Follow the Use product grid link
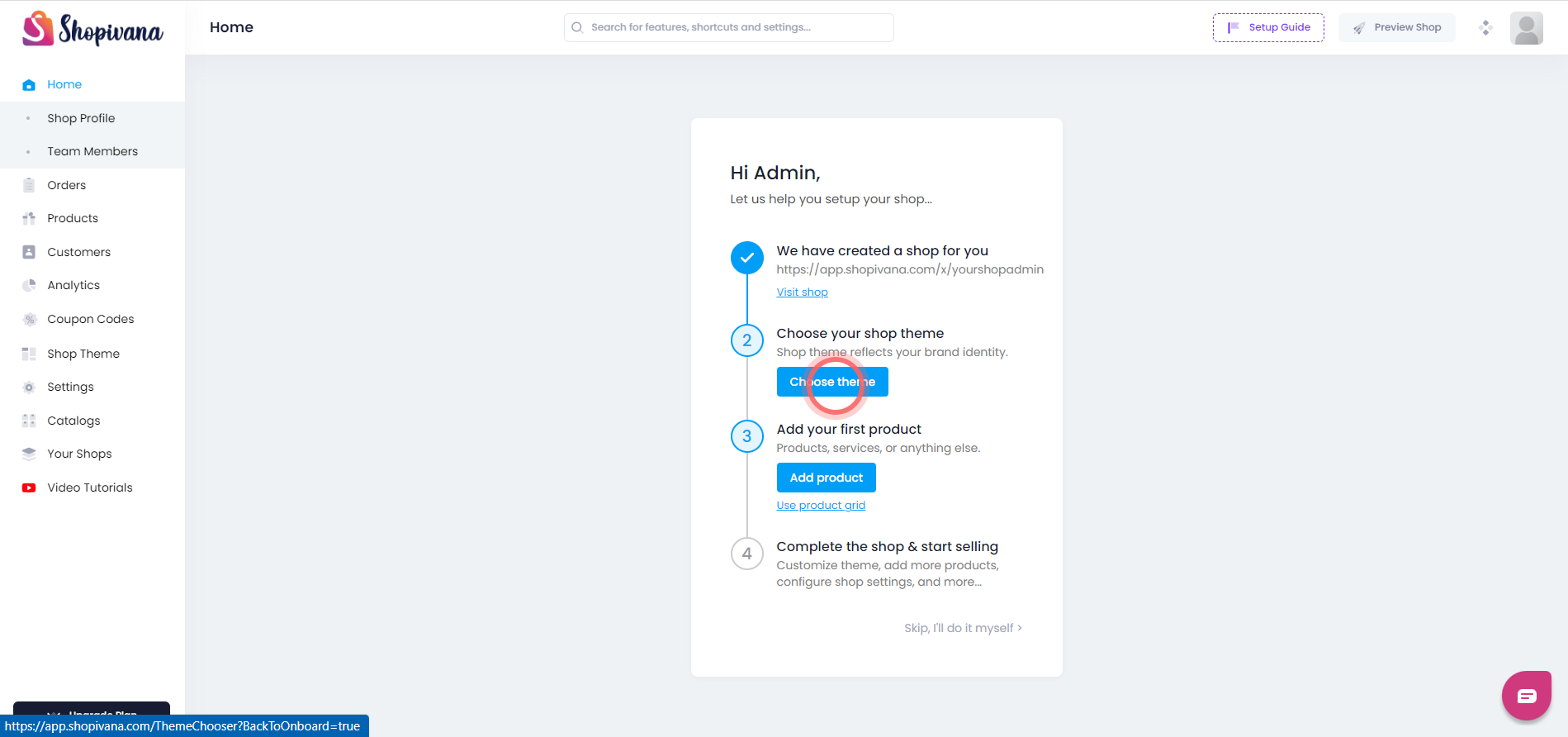Screen dimensions: 1568x737 click(x=822, y=505)
